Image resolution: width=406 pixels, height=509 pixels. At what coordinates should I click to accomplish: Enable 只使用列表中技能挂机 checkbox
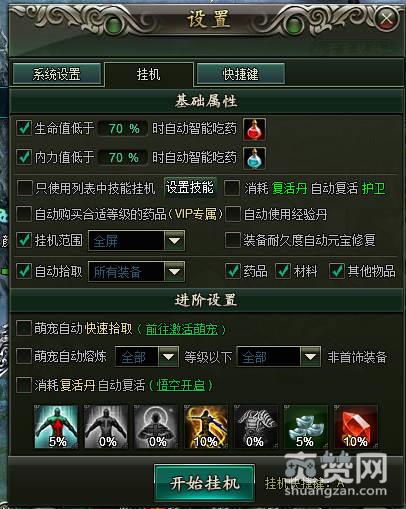click(25, 188)
